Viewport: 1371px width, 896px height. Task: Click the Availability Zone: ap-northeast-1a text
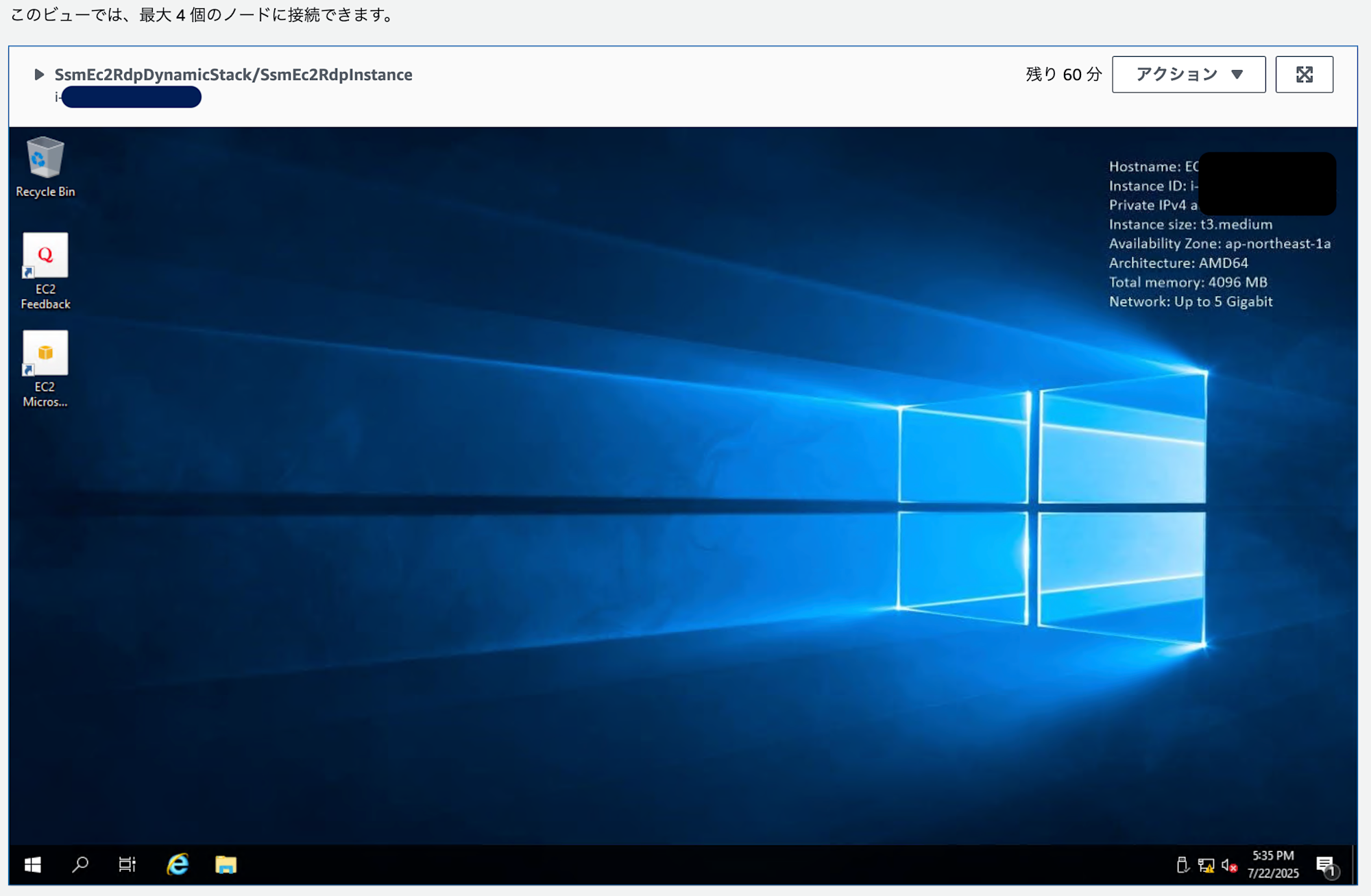[1220, 243]
